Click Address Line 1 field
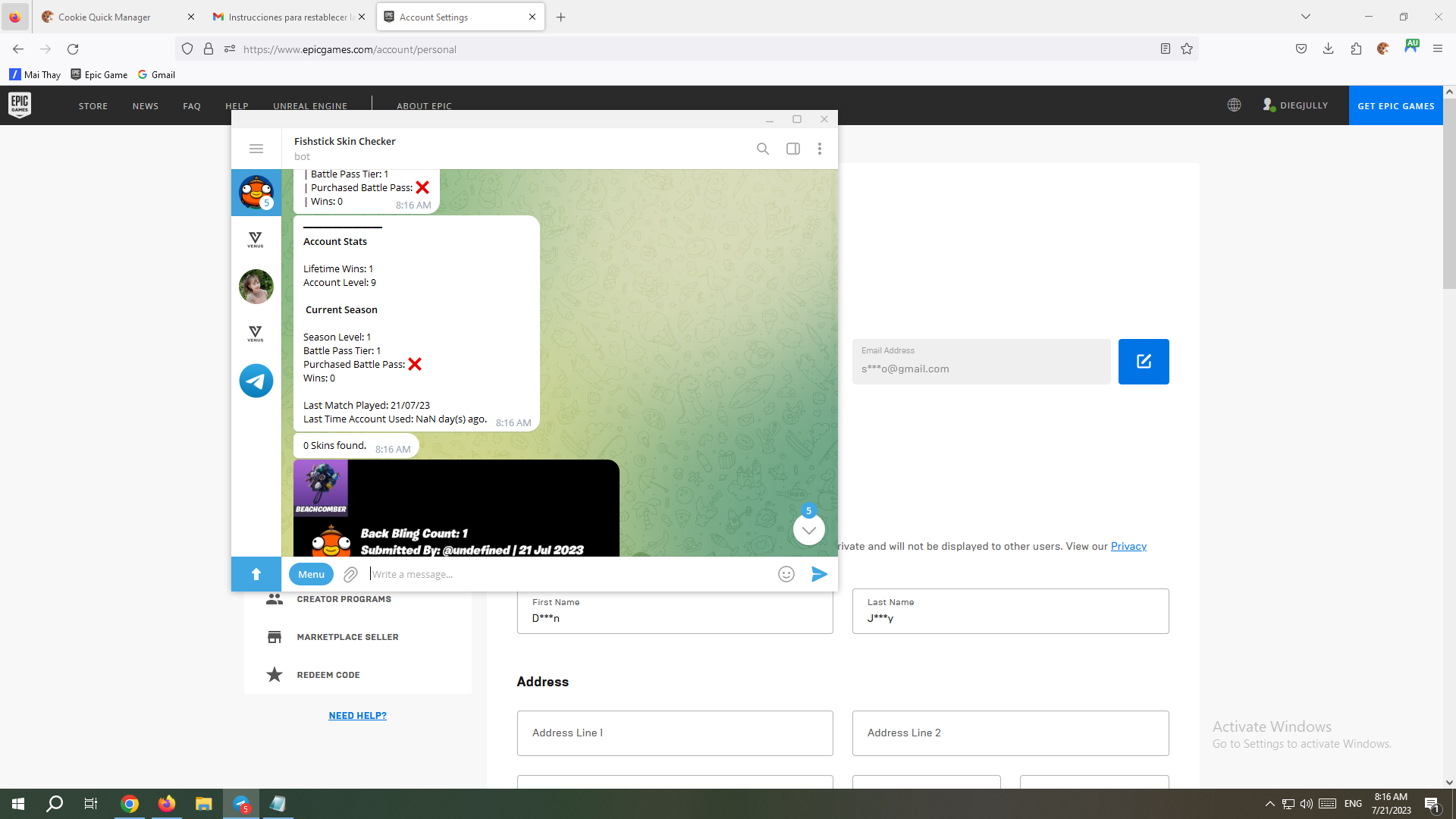 tap(675, 733)
